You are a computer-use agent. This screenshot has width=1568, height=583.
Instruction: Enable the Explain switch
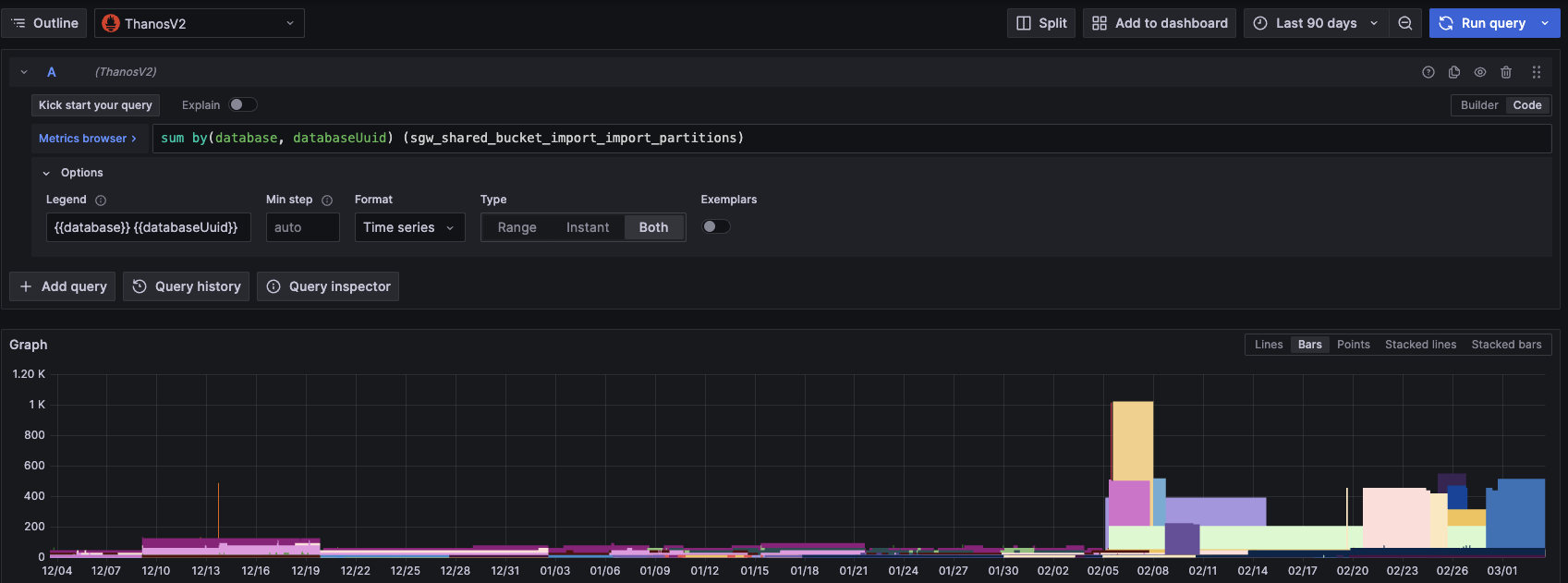pyautogui.click(x=243, y=104)
